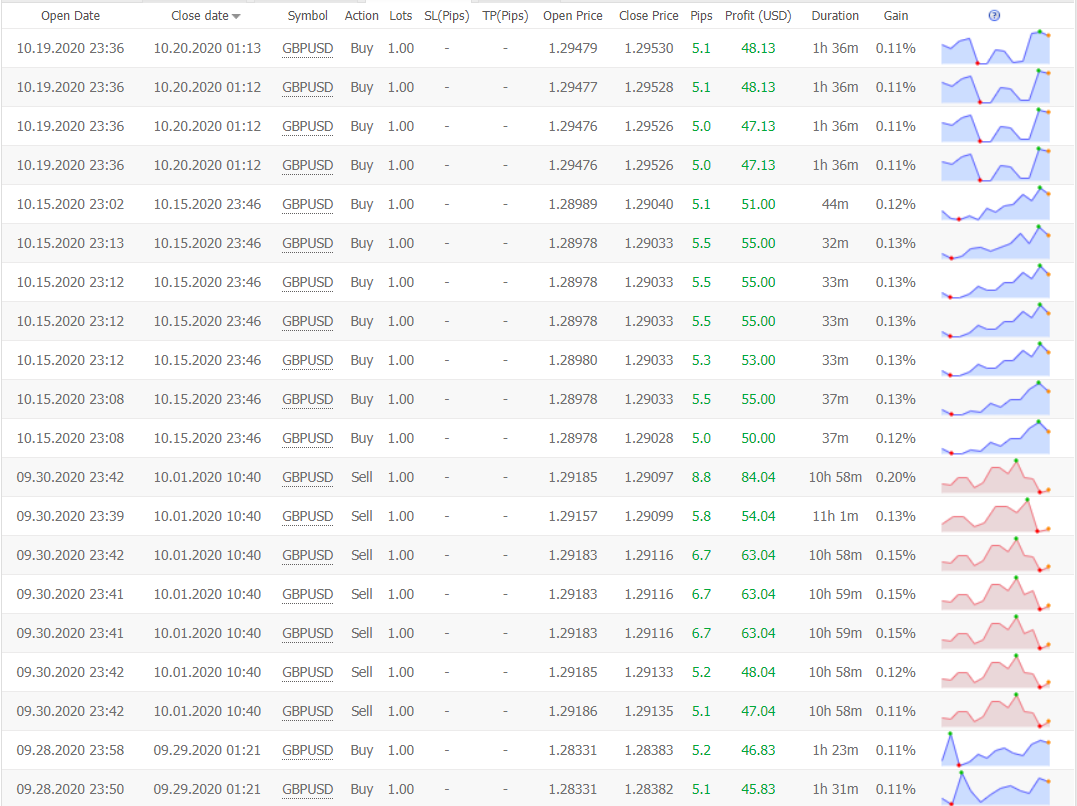Select open date 09.28.2020 23:58

tap(70, 750)
